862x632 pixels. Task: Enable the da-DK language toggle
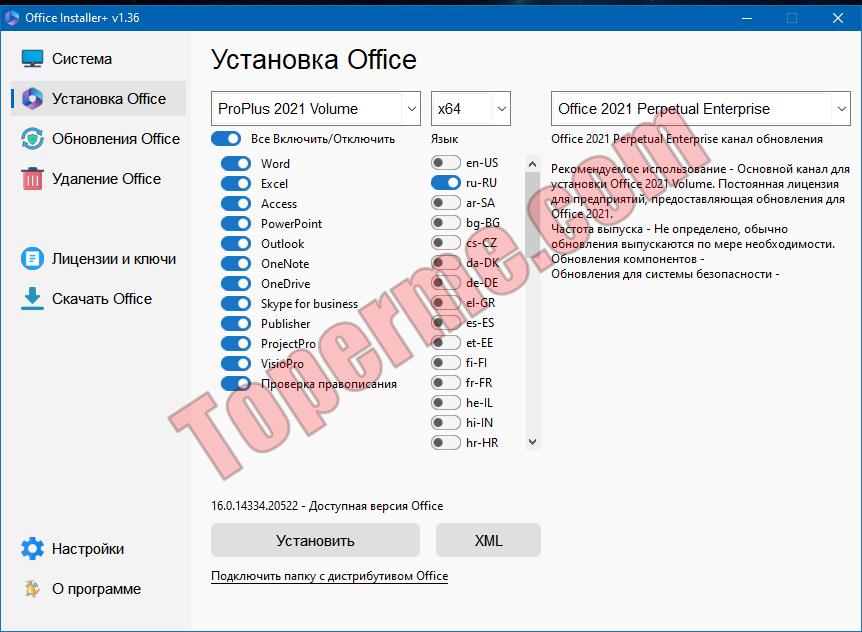(446, 263)
